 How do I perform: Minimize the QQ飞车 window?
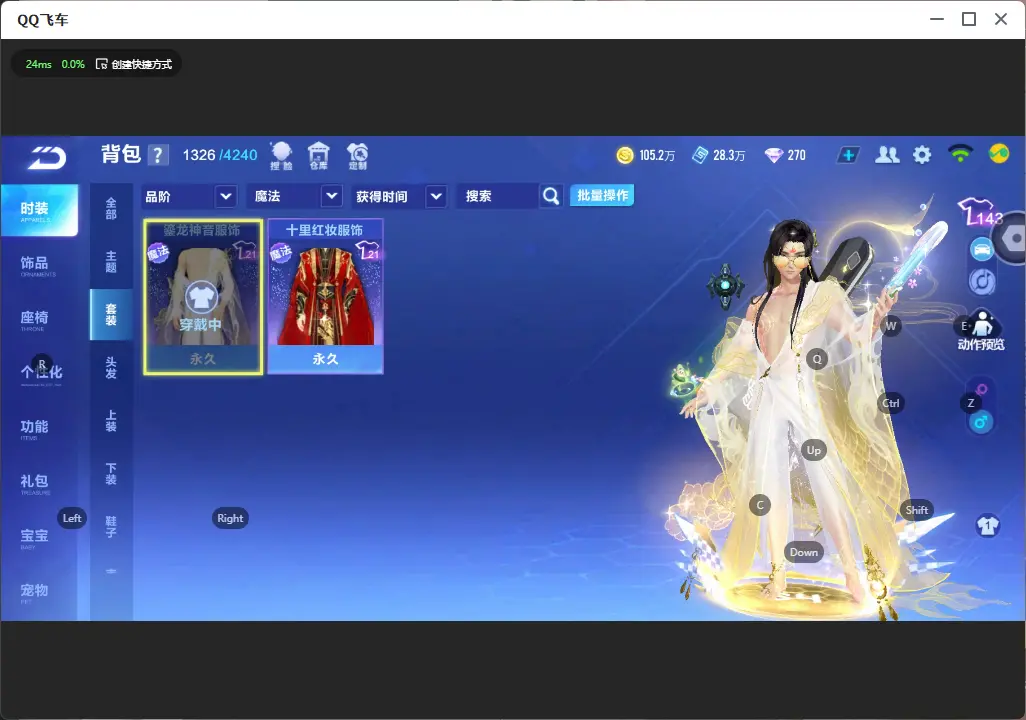(937, 19)
